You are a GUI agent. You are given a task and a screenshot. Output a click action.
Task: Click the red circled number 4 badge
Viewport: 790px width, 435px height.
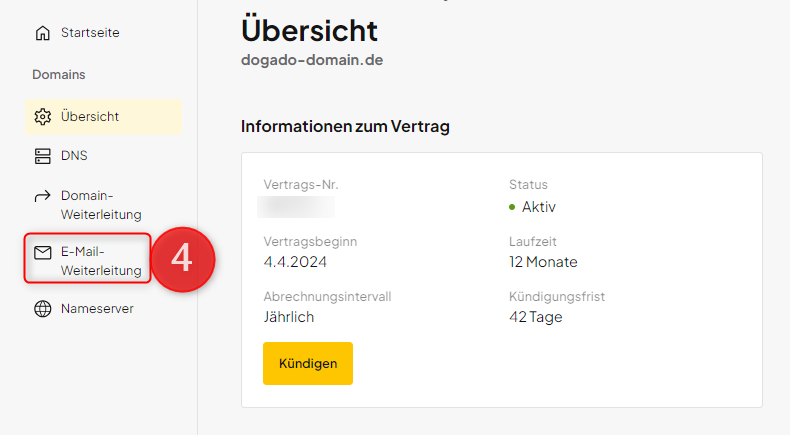(x=182, y=258)
